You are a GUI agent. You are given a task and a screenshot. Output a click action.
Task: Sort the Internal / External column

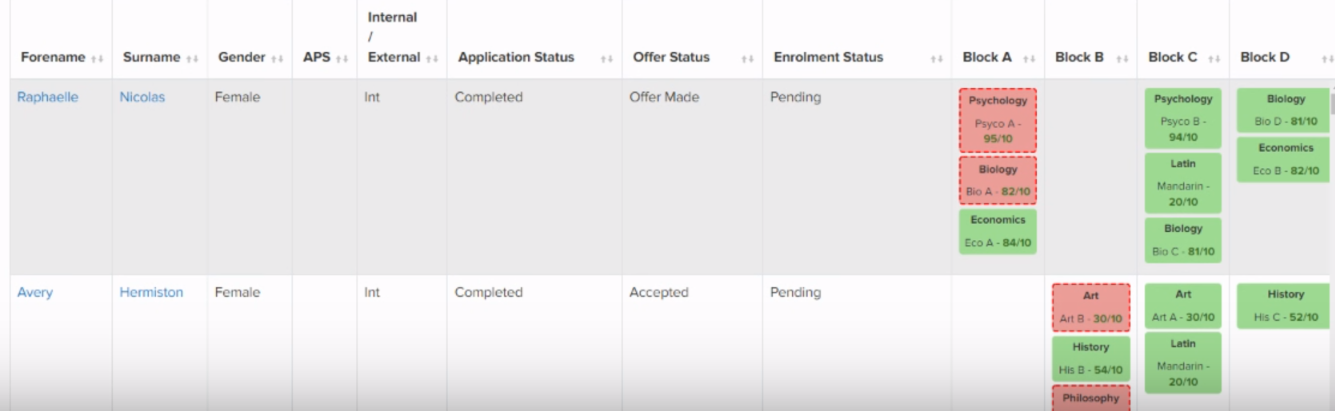coord(432,59)
